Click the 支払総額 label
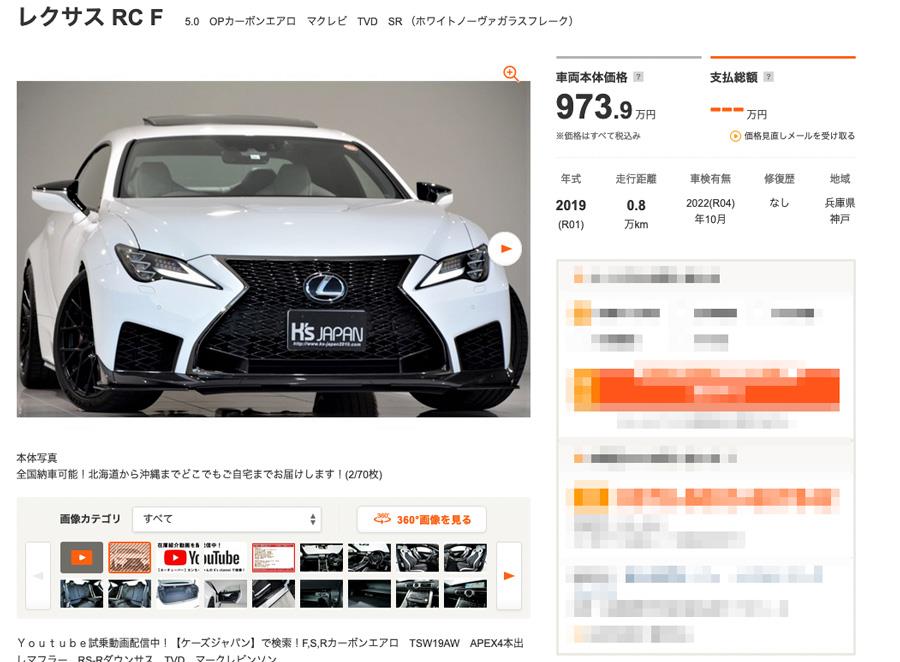900x662 pixels. [x=734, y=77]
